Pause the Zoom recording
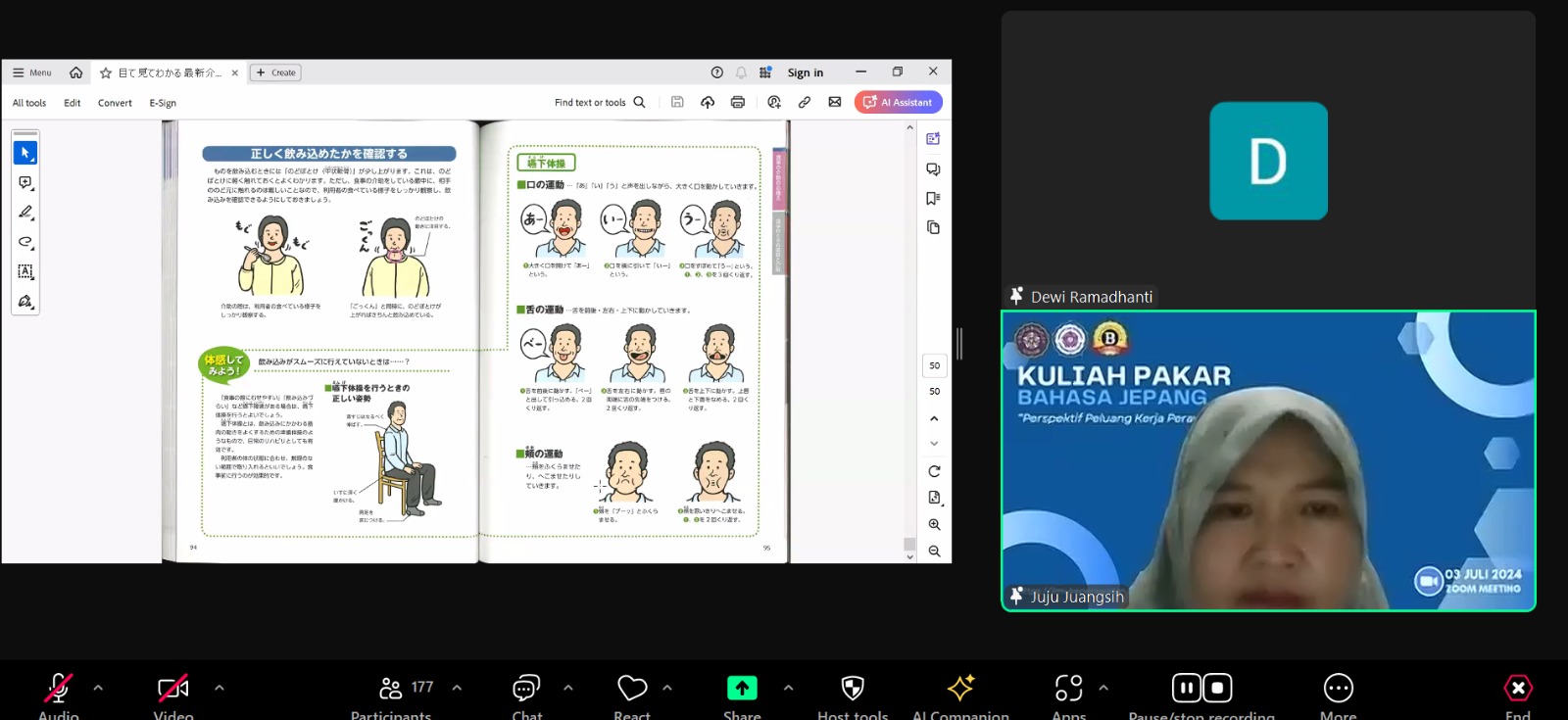This screenshot has height=720, width=1568. (x=1186, y=688)
